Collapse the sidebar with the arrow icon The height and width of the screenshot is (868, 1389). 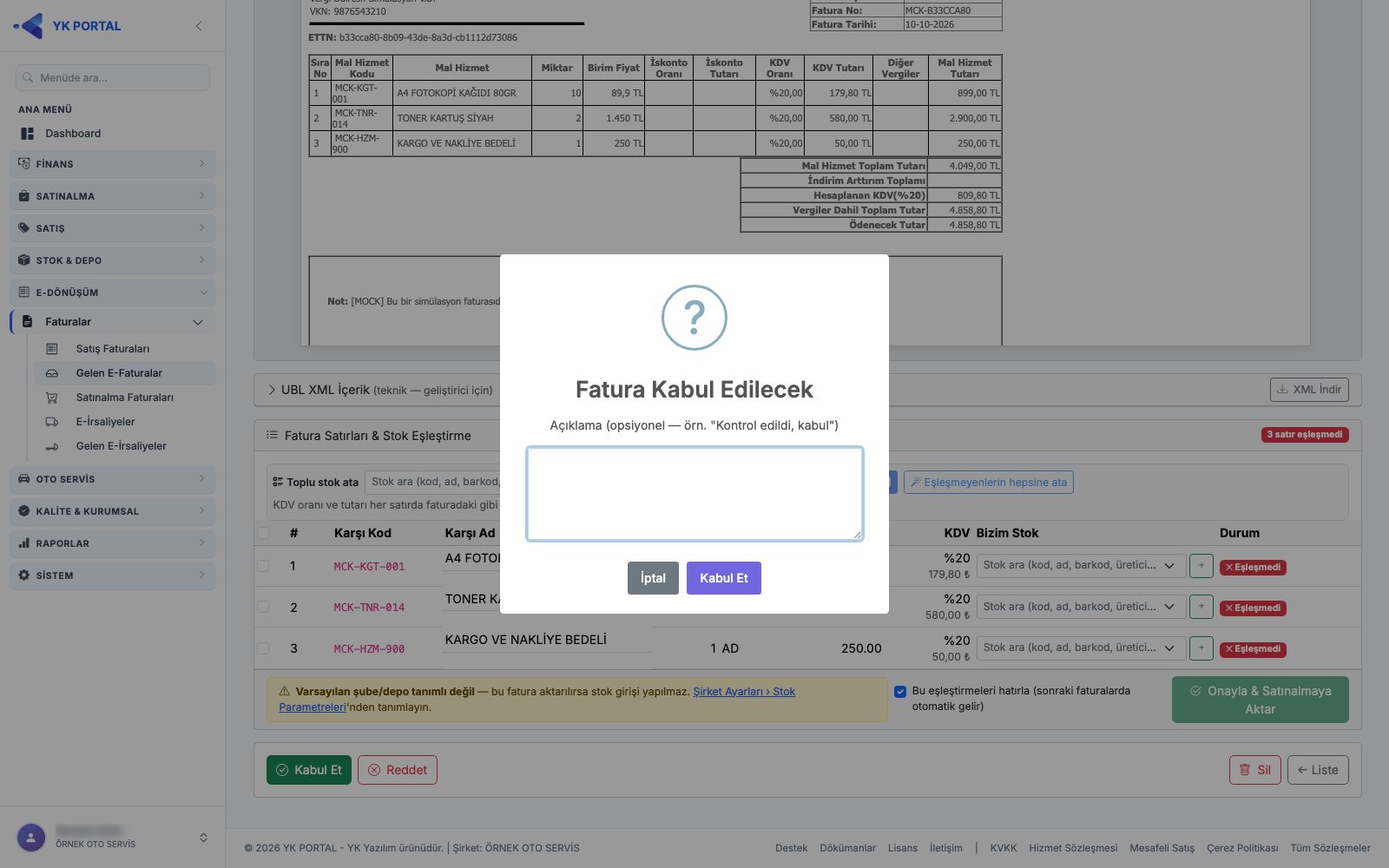(199, 26)
